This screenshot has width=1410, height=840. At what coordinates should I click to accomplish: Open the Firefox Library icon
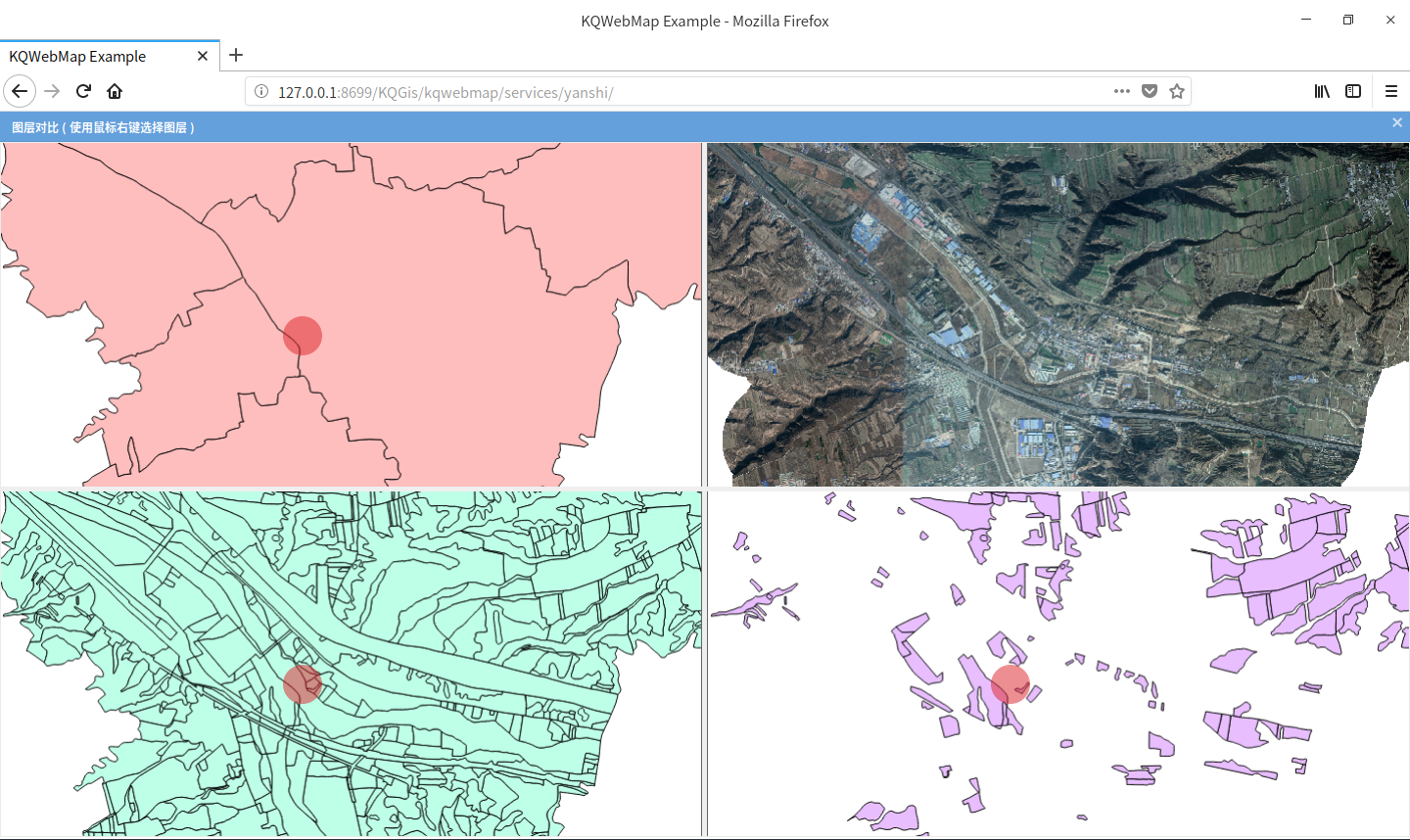pyautogui.click(x=1322, y=91)
